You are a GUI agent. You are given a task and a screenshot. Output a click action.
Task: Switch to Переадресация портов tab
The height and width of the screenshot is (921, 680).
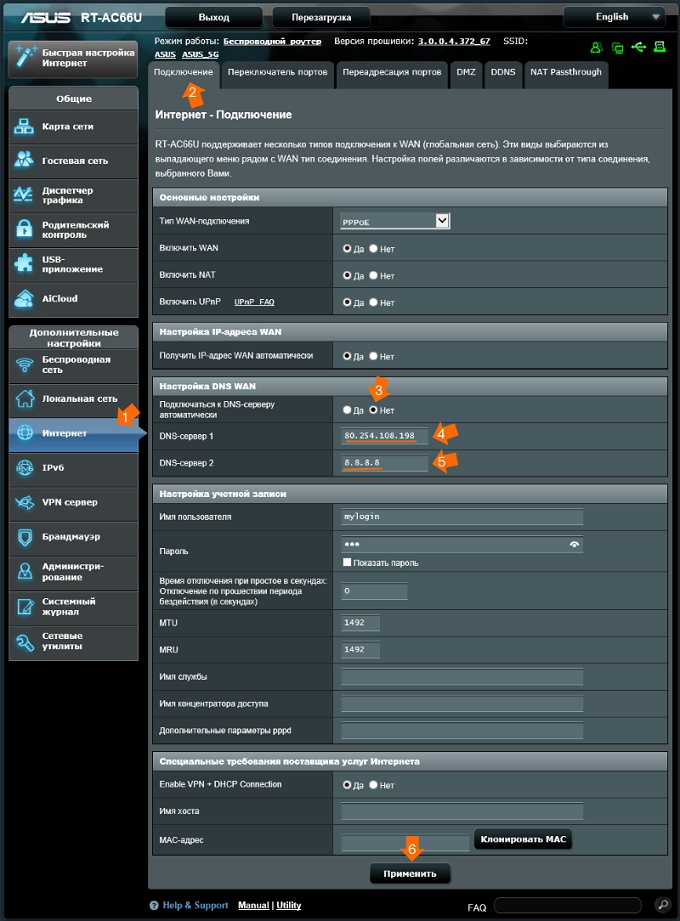coord(391,73)
